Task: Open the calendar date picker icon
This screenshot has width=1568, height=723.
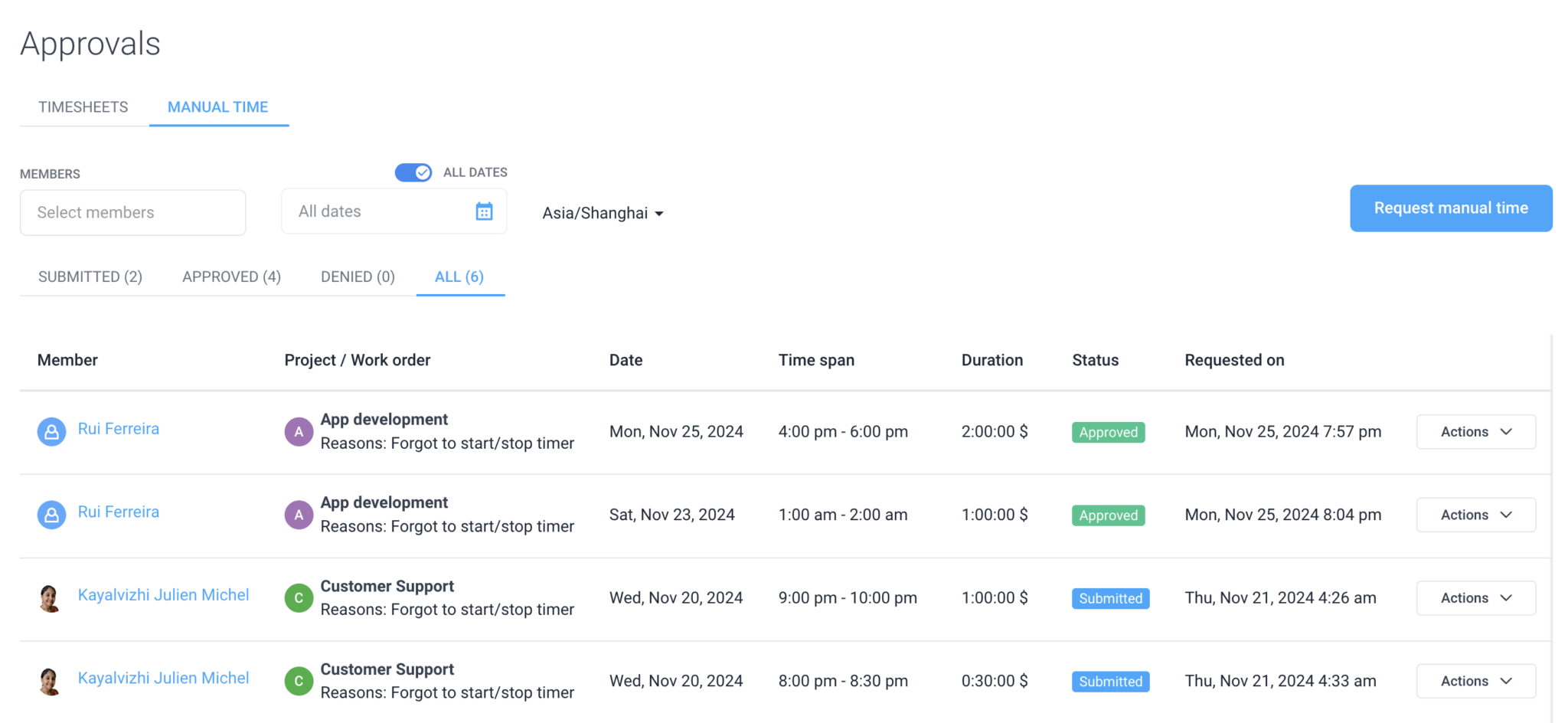Action: click(x=484, y=211)
